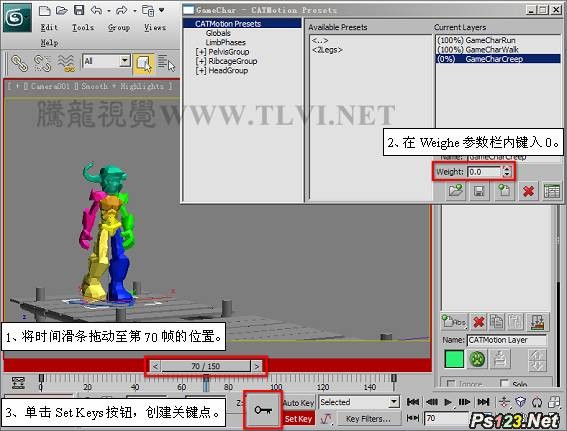Screen dimensions: 567x431
Task: Tick the Ignore checkbox
Action: 451,383
